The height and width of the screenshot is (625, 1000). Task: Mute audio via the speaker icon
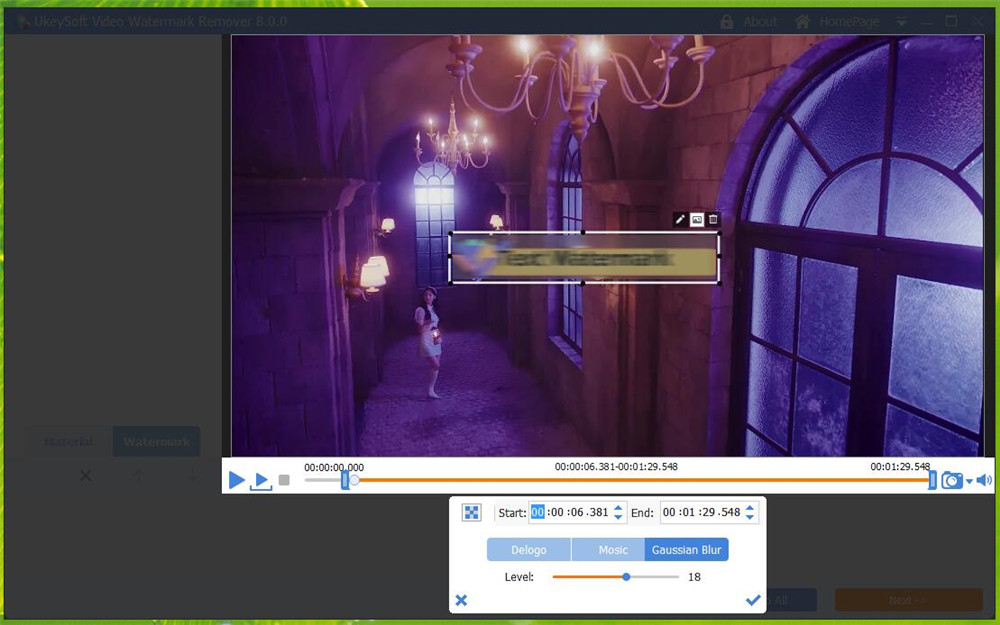tap(982, 480)
